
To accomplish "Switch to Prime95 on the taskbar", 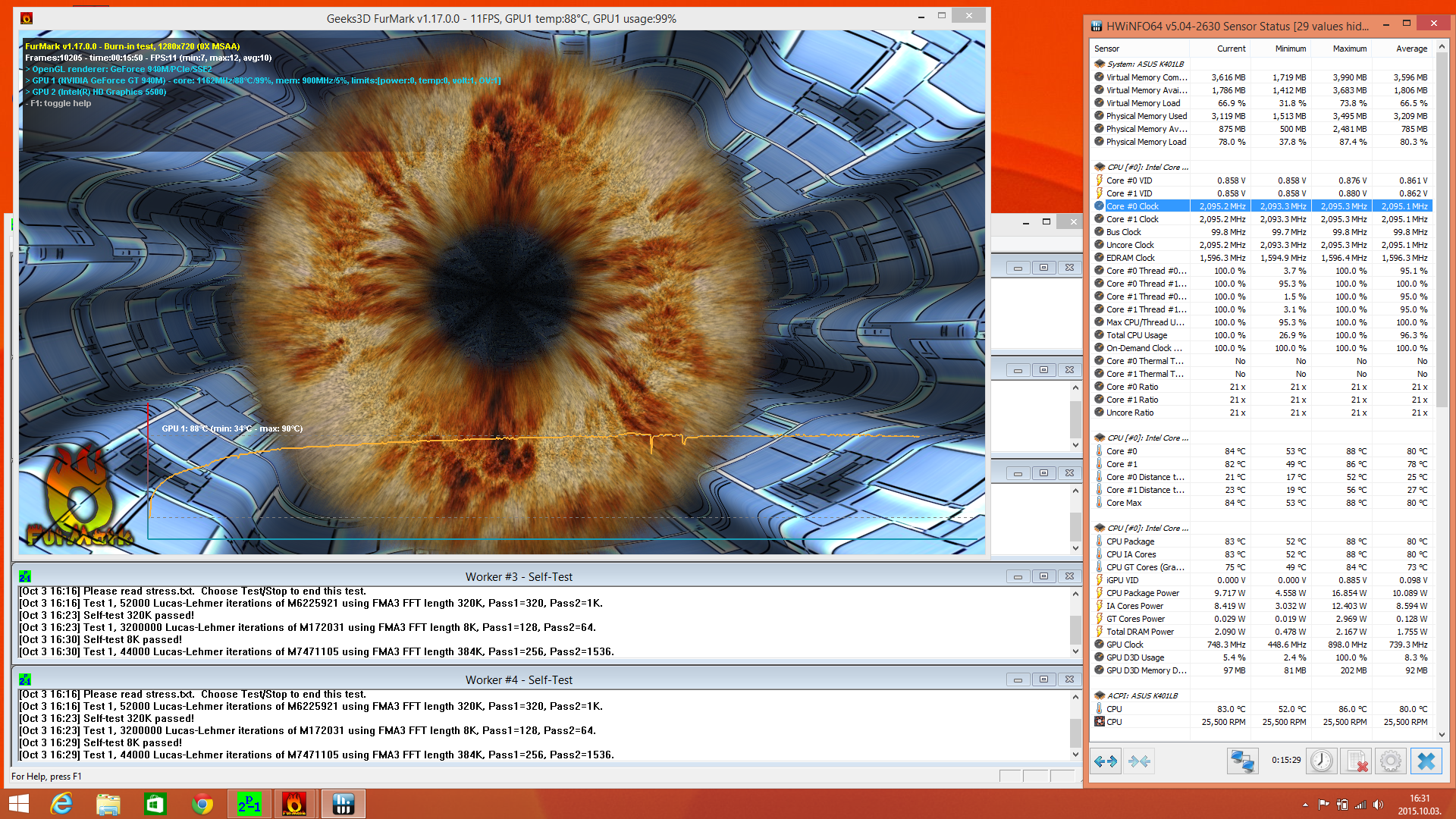I will point(249,804).
